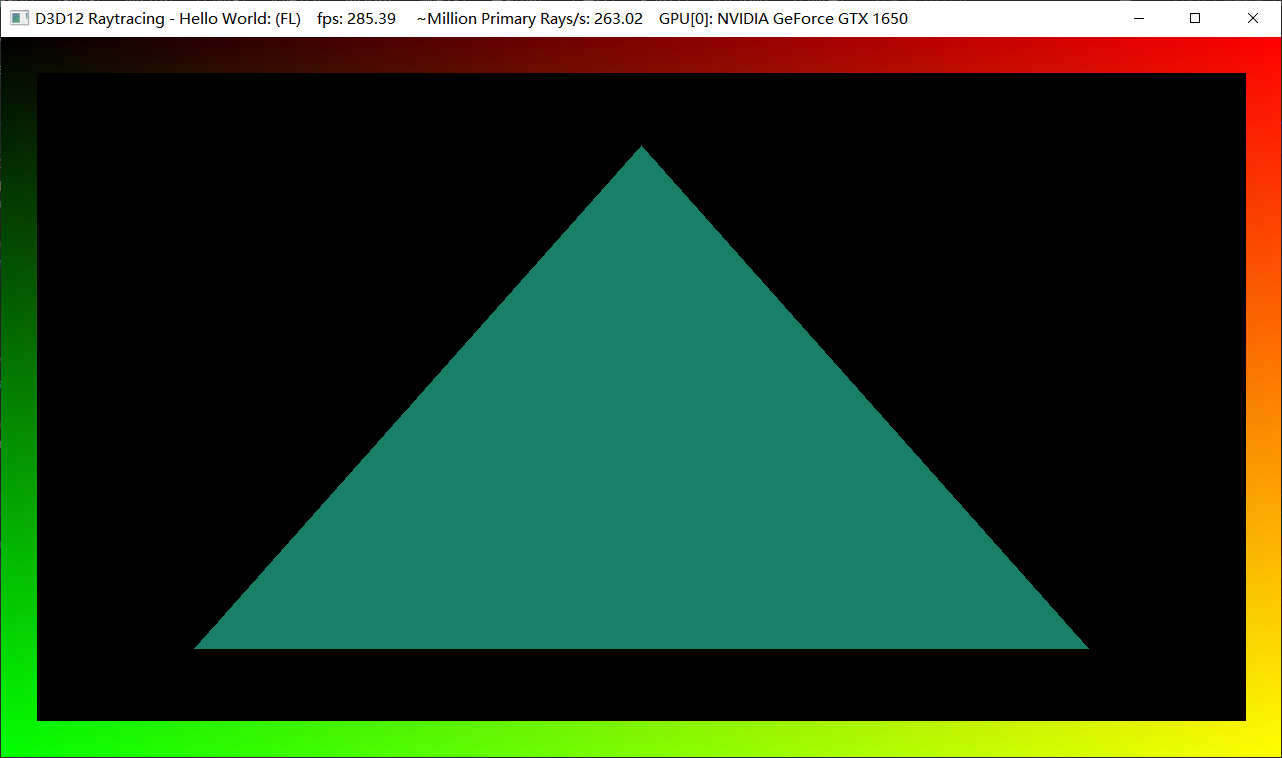Click the "fps: 285.39" readout in the title
The image size is (1282, 758).
point(356,19)
